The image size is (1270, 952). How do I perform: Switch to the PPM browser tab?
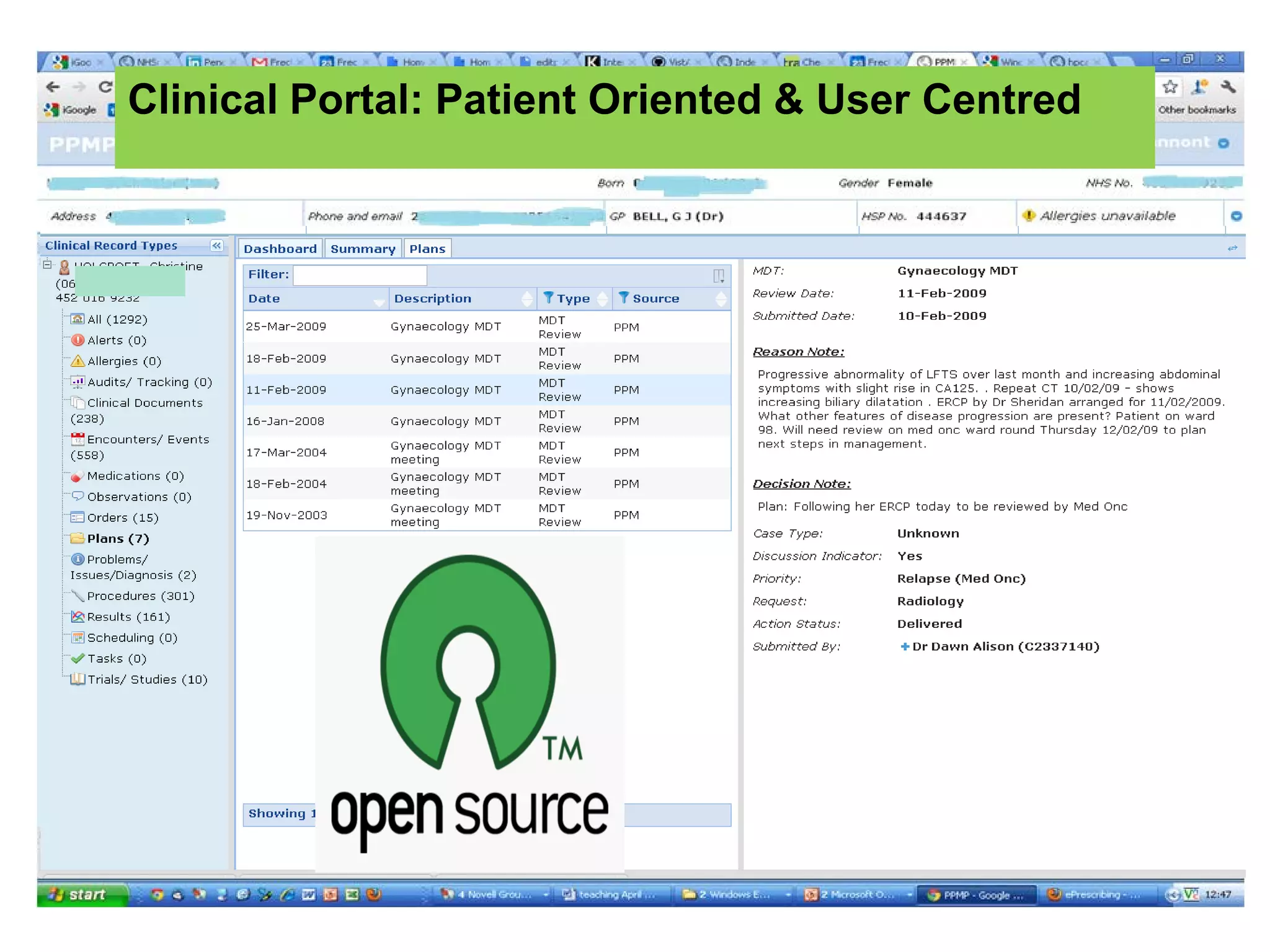point(943,61)
